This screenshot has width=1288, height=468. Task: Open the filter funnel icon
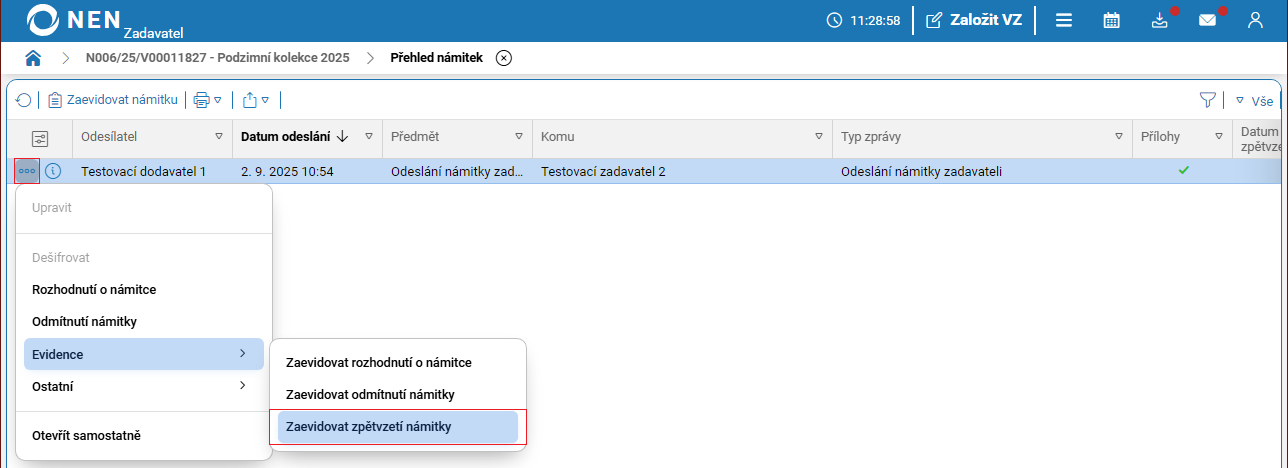(x=1208, y=100)
